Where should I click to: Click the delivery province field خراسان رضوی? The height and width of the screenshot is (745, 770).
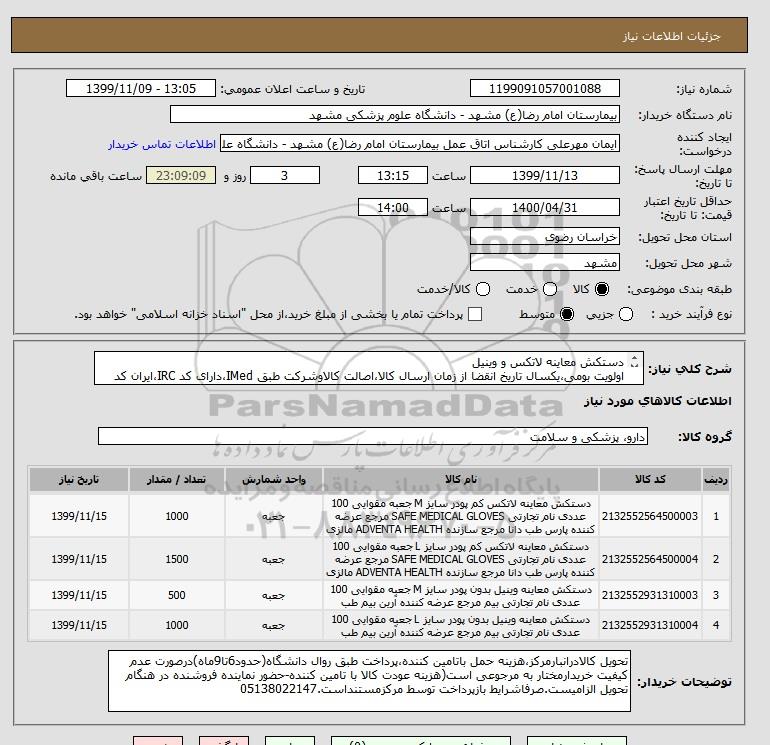point(545,237)
